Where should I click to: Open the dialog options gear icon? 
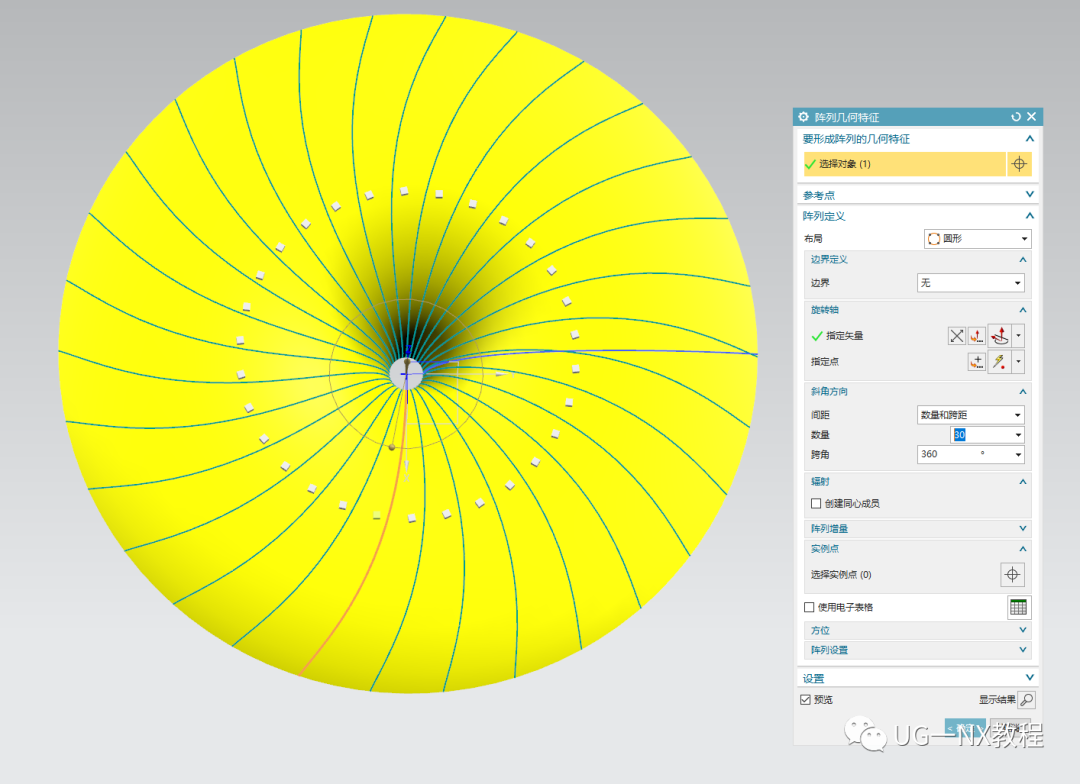pos(803,117)
